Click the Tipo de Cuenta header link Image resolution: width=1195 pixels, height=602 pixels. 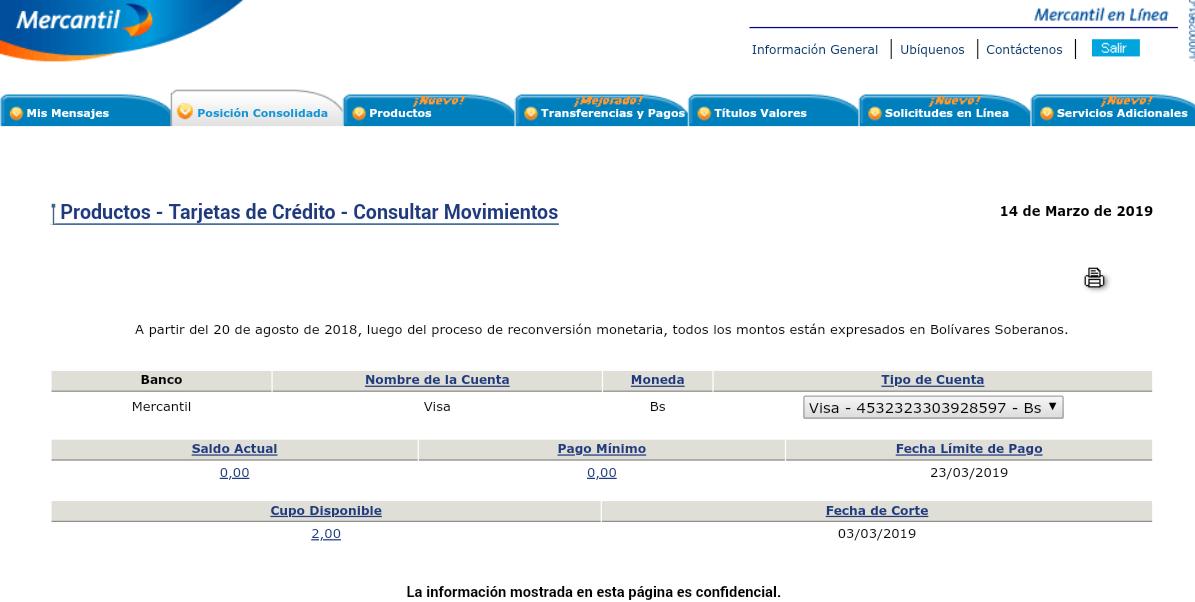coord(933,379)
